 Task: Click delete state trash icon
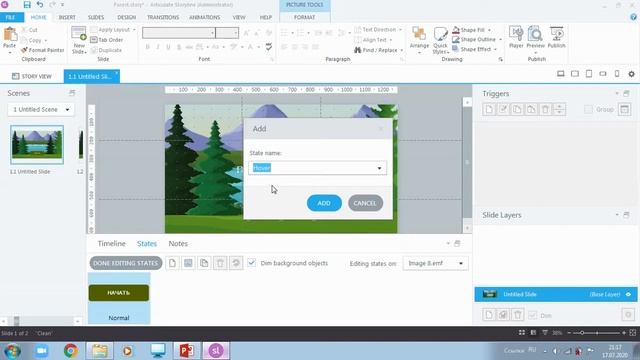pyautogui.click(x=220, y=263)
